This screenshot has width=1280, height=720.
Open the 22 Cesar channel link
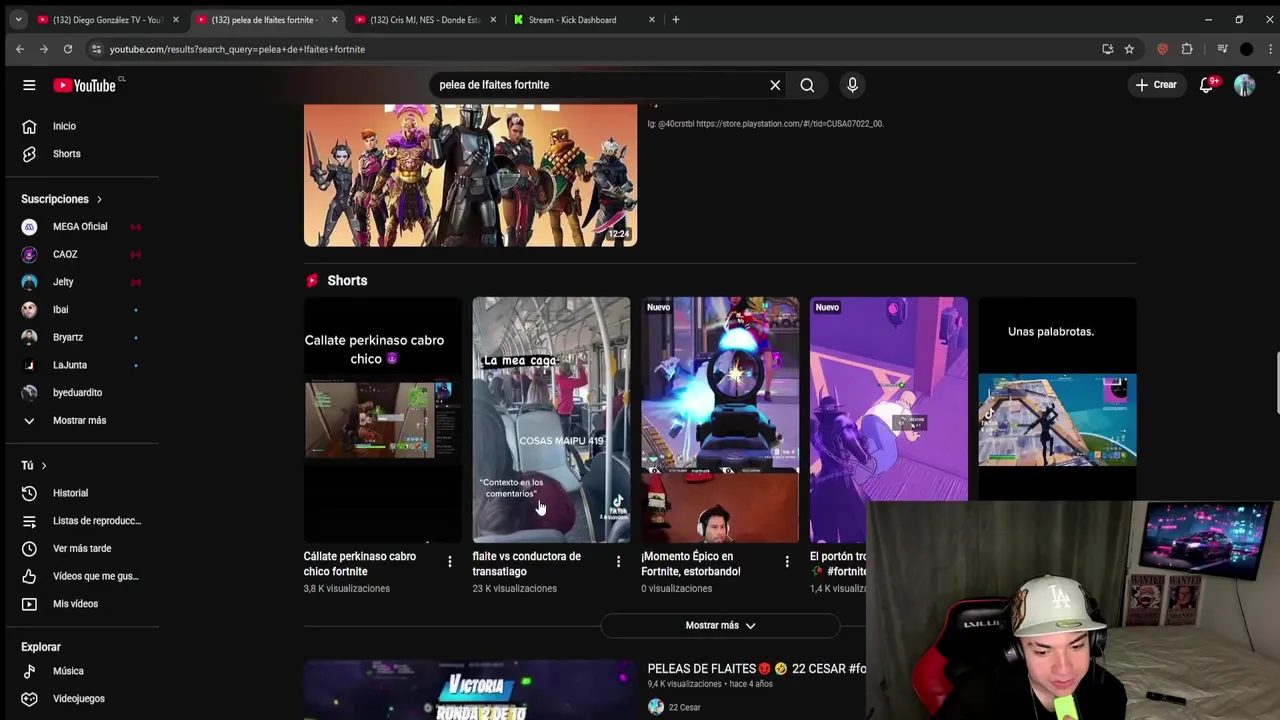(684, 707)
